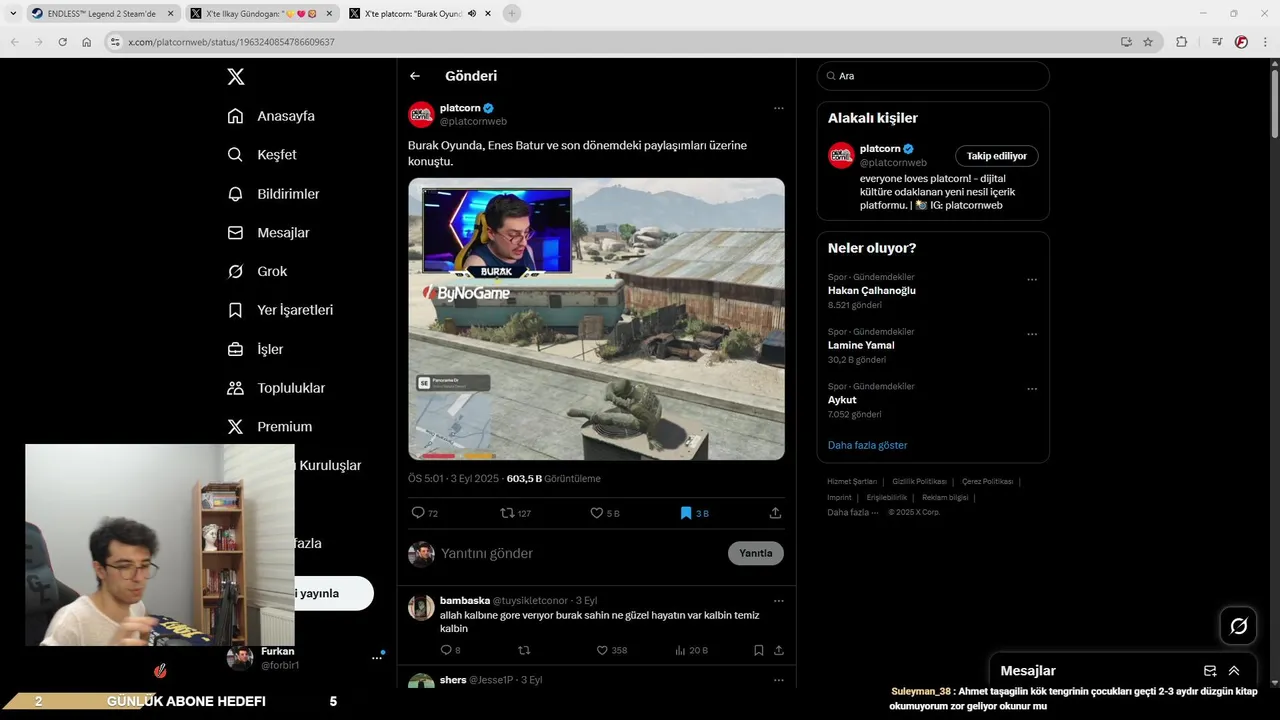Reload the page

(x=62, y=42)
